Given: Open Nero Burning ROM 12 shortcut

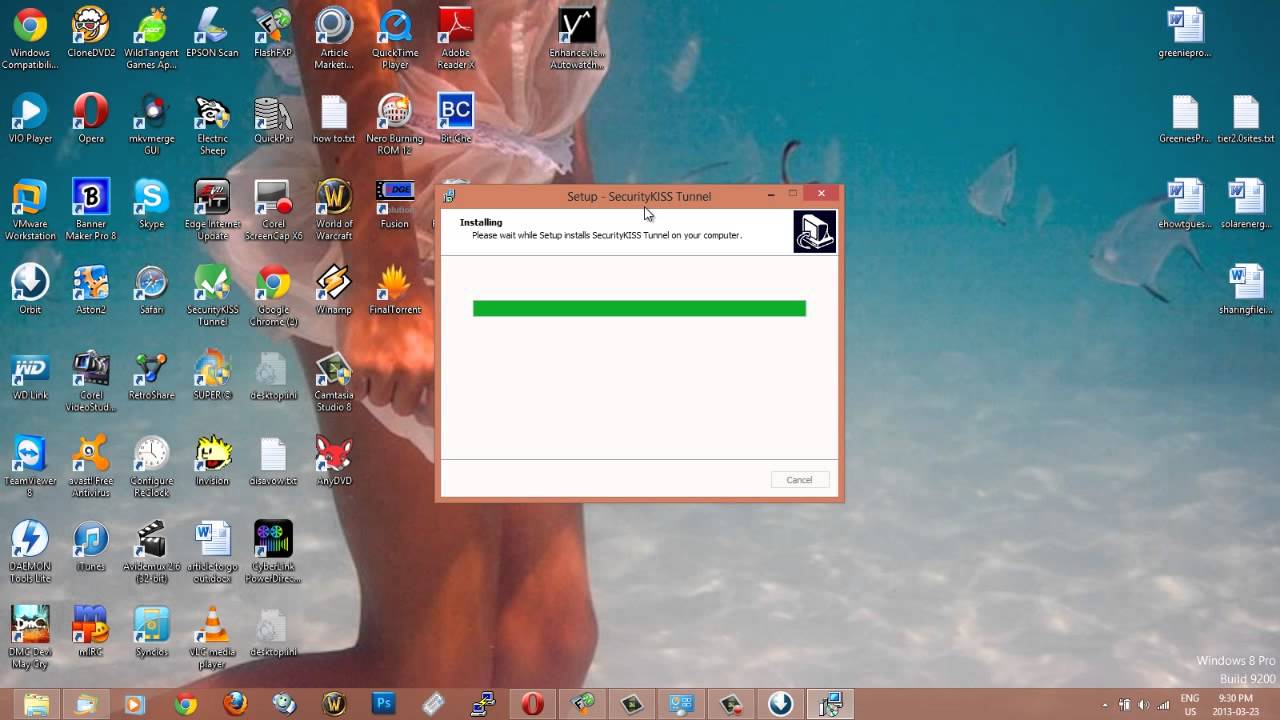Looking at the screenshot, I should point(394,124).
